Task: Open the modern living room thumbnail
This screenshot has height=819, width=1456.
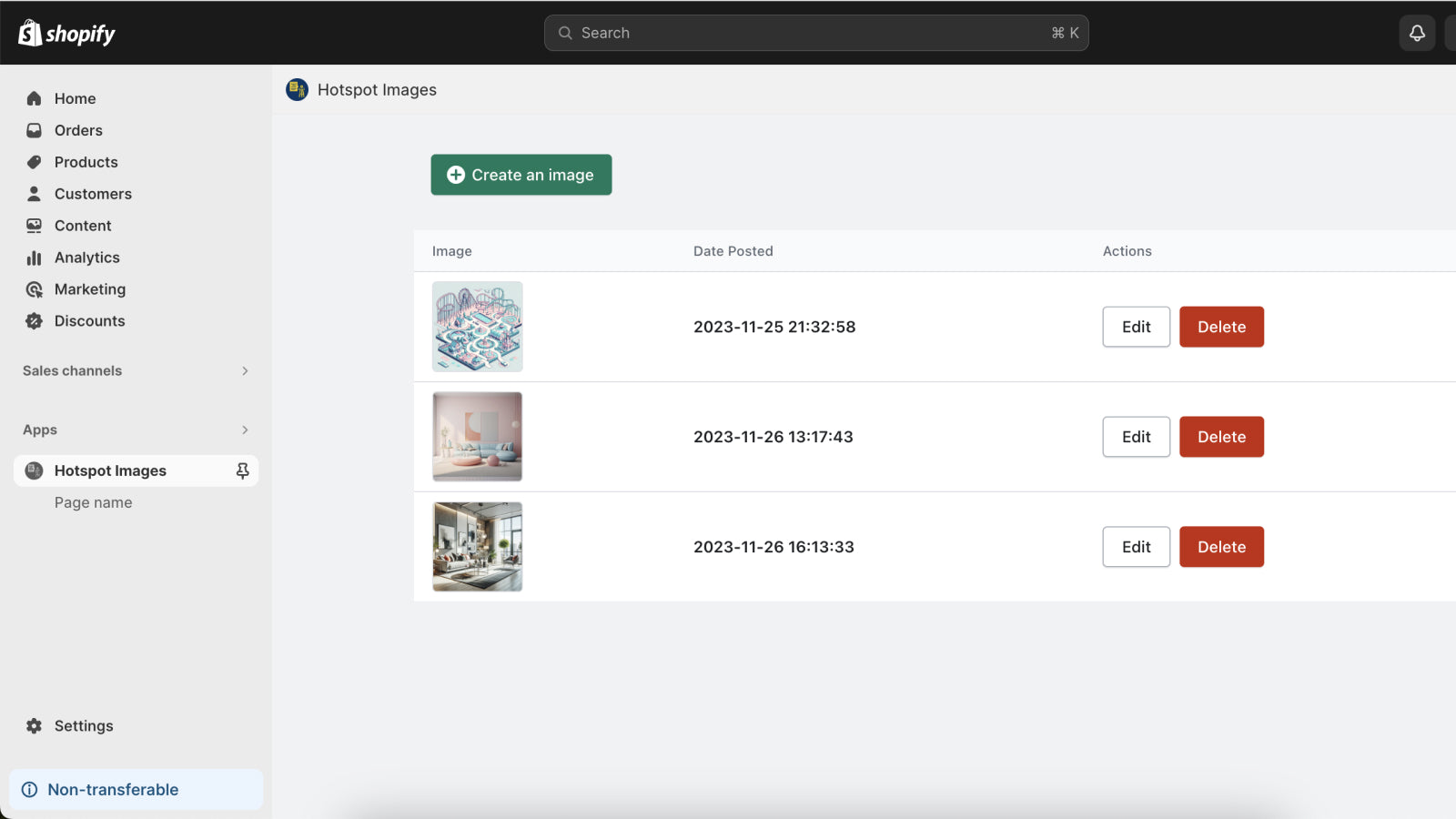Action: (x=478, y=547)
